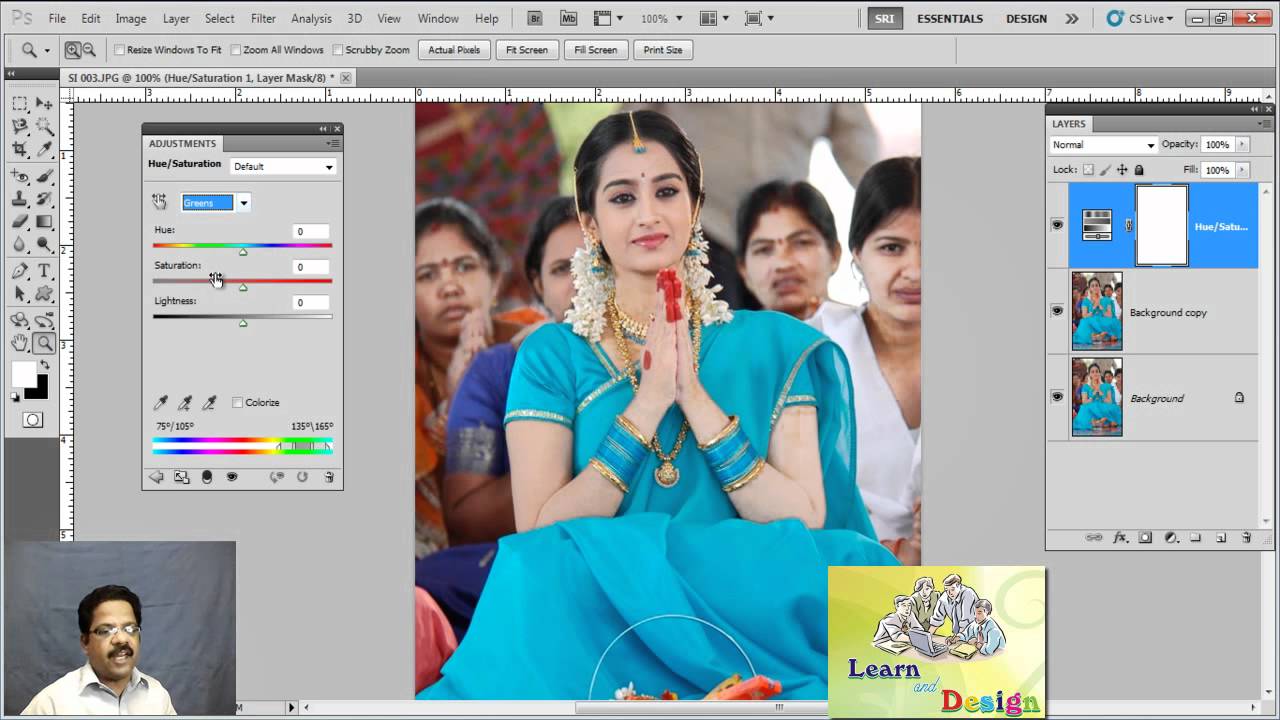Select the Crop tool
Screen dimensions: 1280x720
pyautogui.click(x=20, y=150)
